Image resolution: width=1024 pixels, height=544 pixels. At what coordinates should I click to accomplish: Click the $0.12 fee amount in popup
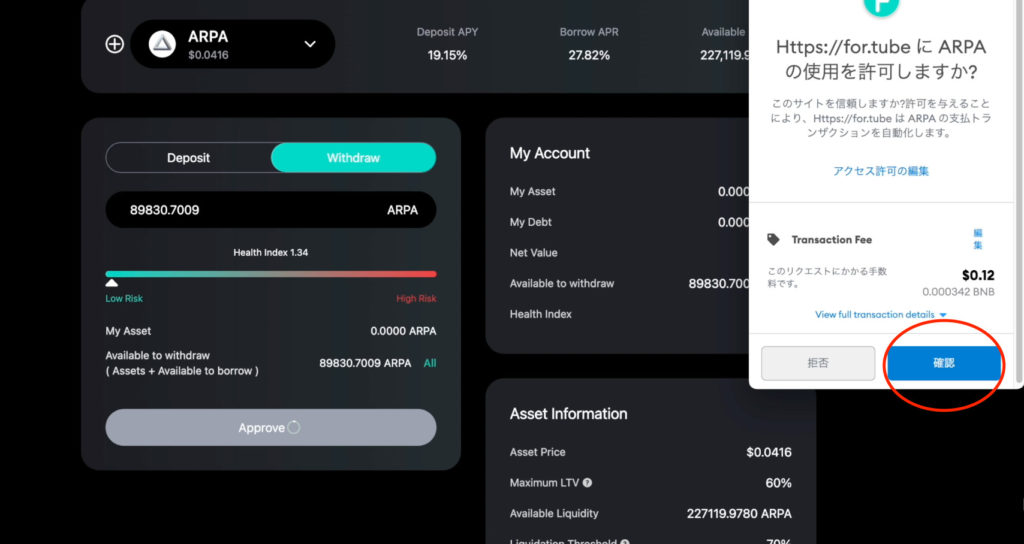(978, 276)
